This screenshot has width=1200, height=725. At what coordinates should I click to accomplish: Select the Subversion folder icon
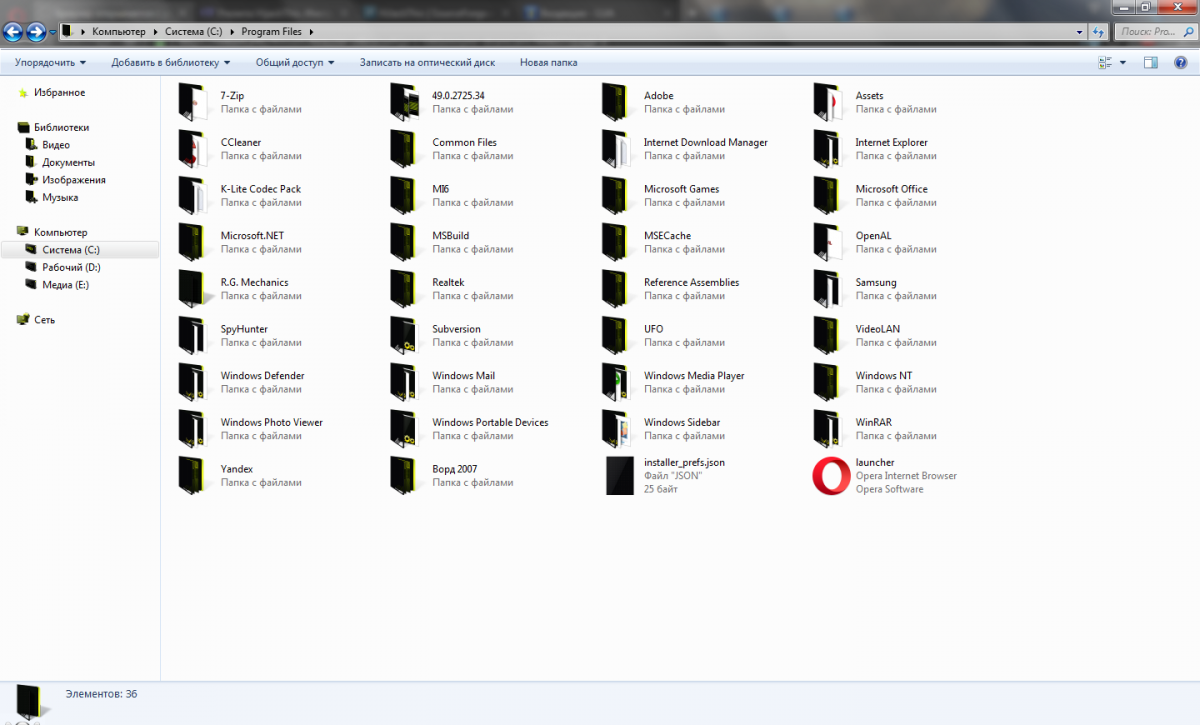pyautogui.click(x=403, y=335)
